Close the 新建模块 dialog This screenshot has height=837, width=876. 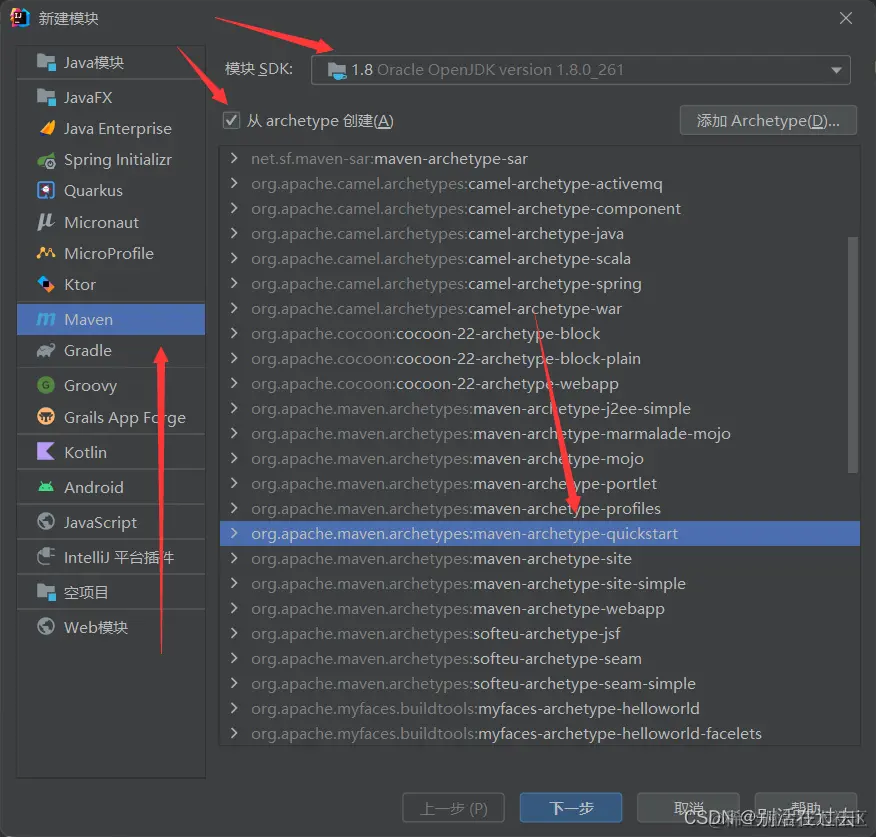(x=846, y=18)
